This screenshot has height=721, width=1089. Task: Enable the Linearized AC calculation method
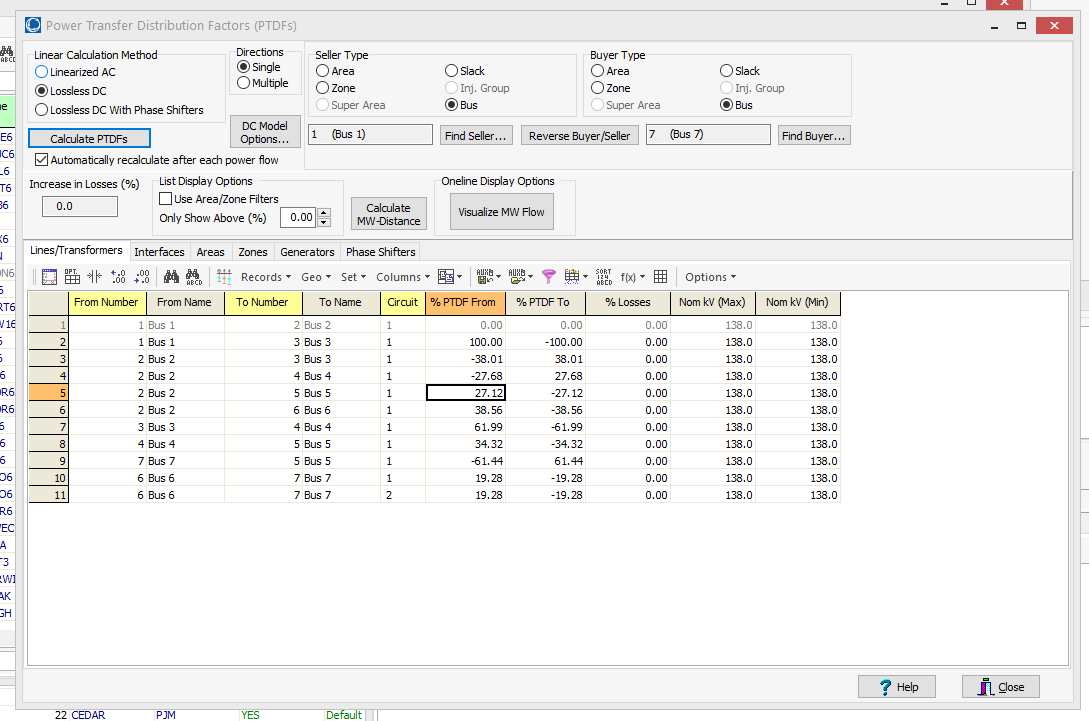pos(41,72)
